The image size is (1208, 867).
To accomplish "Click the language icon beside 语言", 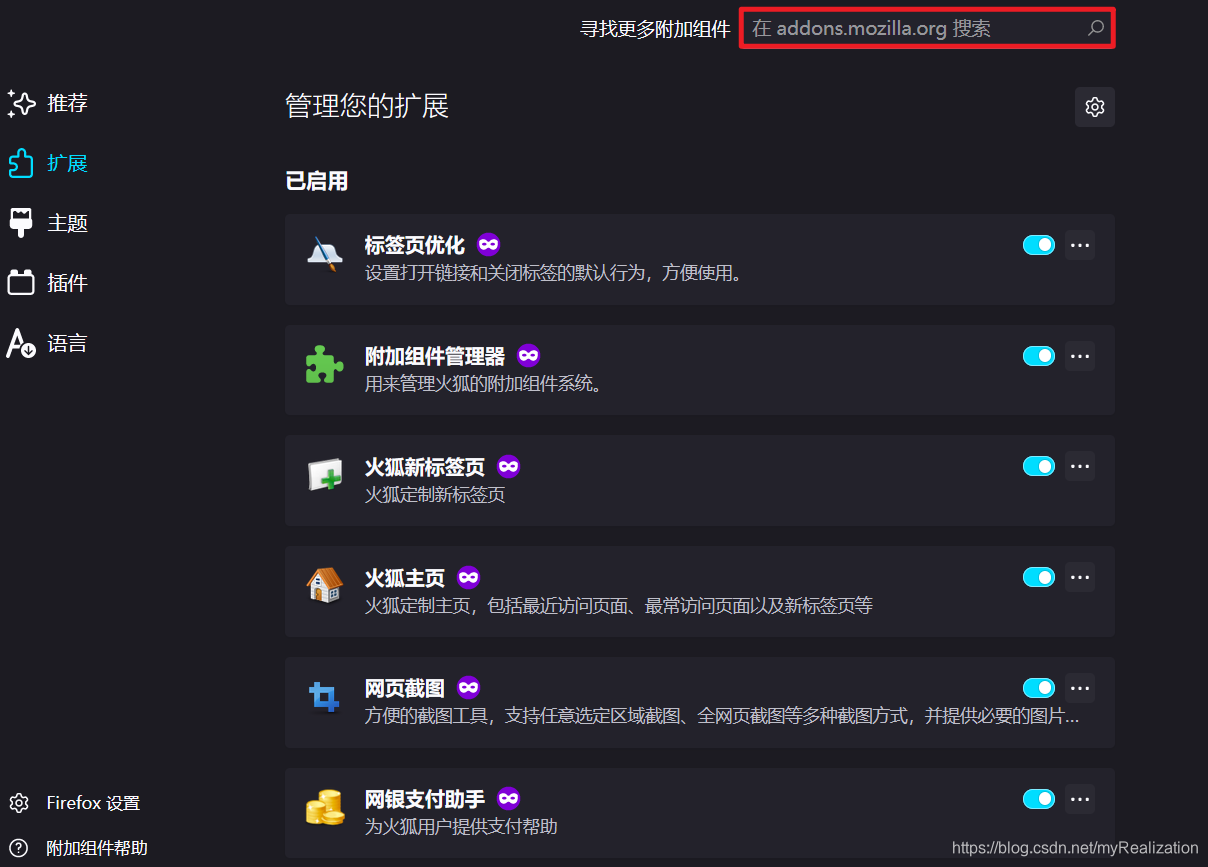I will [21, 343].
